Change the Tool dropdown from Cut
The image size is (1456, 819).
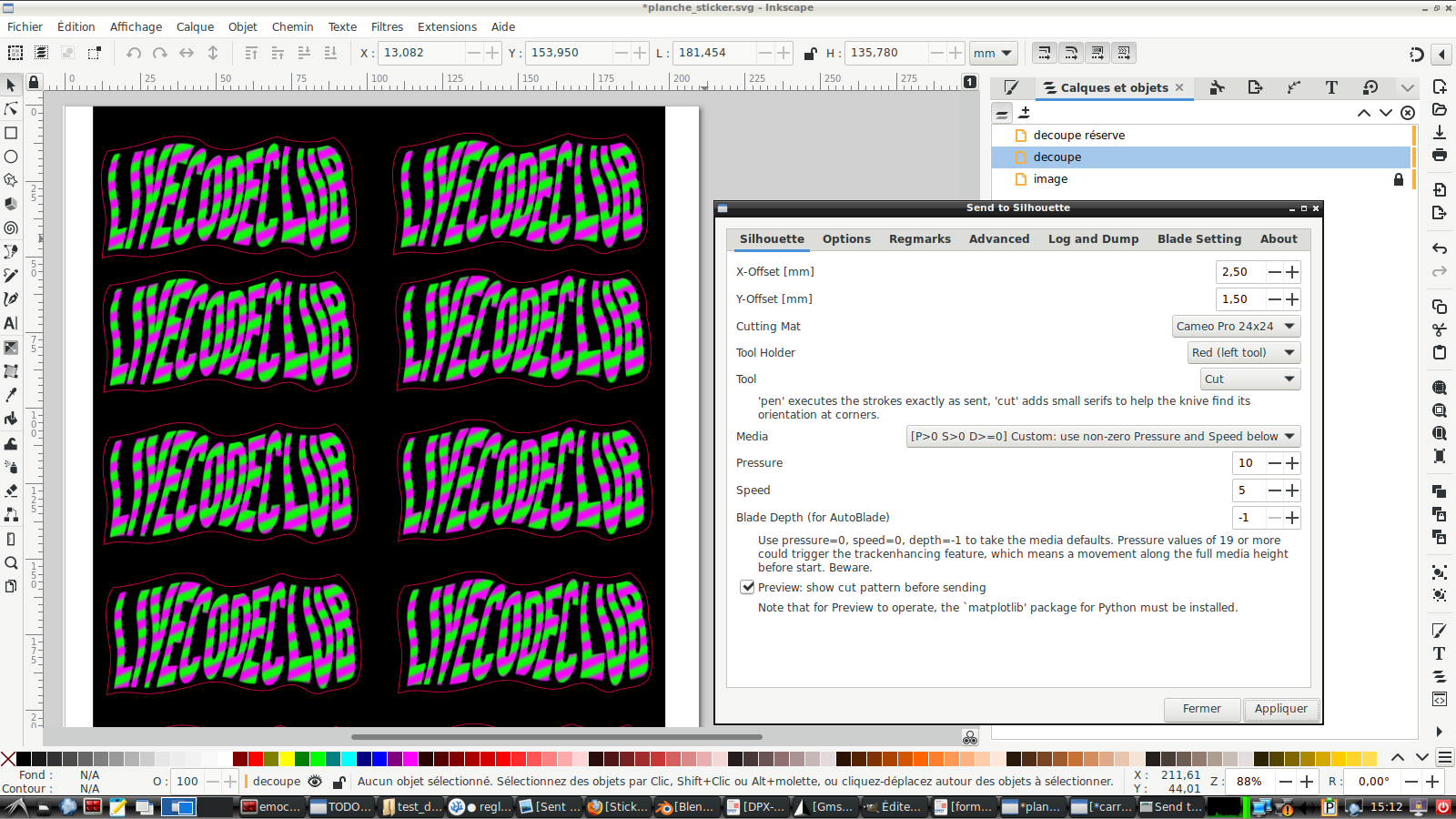1250,379
